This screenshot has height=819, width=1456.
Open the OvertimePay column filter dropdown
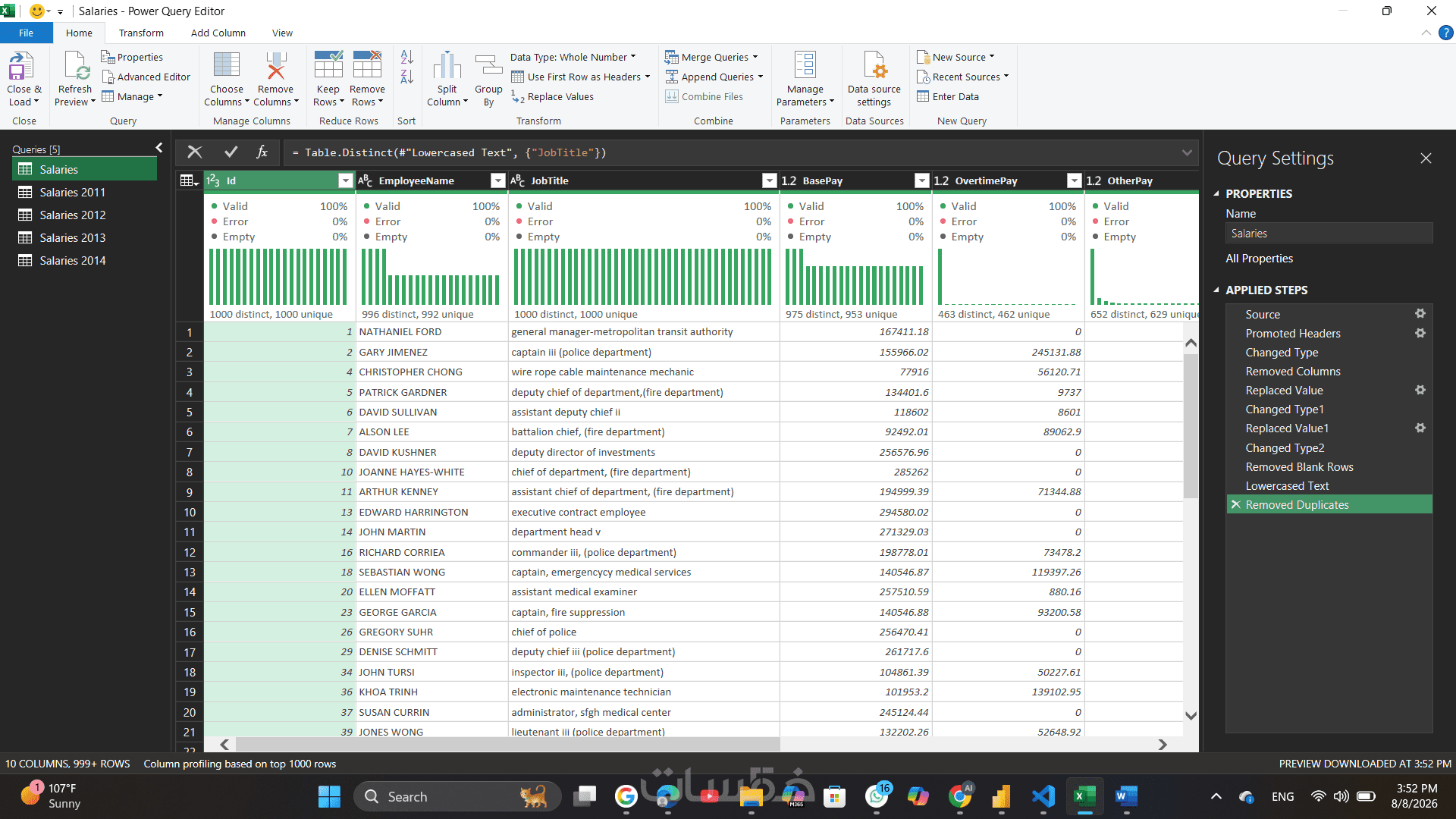(1075, 180)
